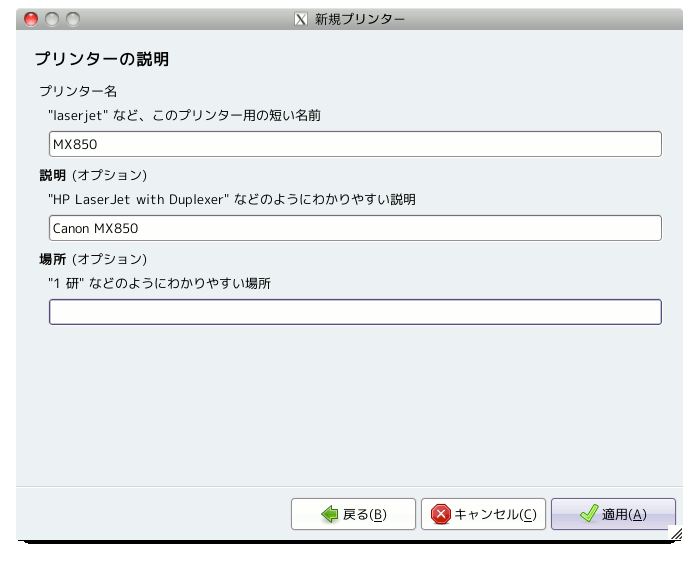
Task: Click the 新規プリンター window title
Action: click(x=360, y=19)
